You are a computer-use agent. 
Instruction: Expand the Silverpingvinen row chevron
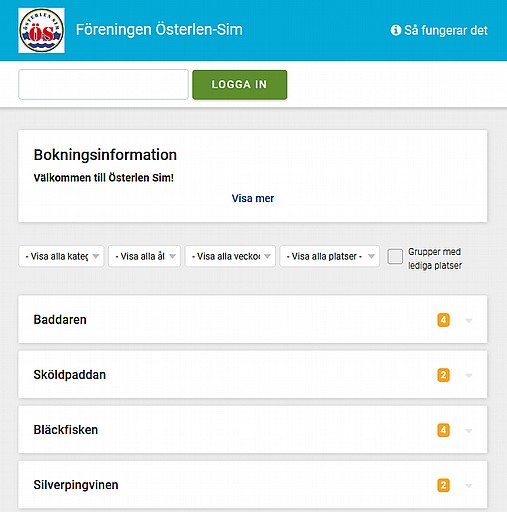(x=469, y=486)
